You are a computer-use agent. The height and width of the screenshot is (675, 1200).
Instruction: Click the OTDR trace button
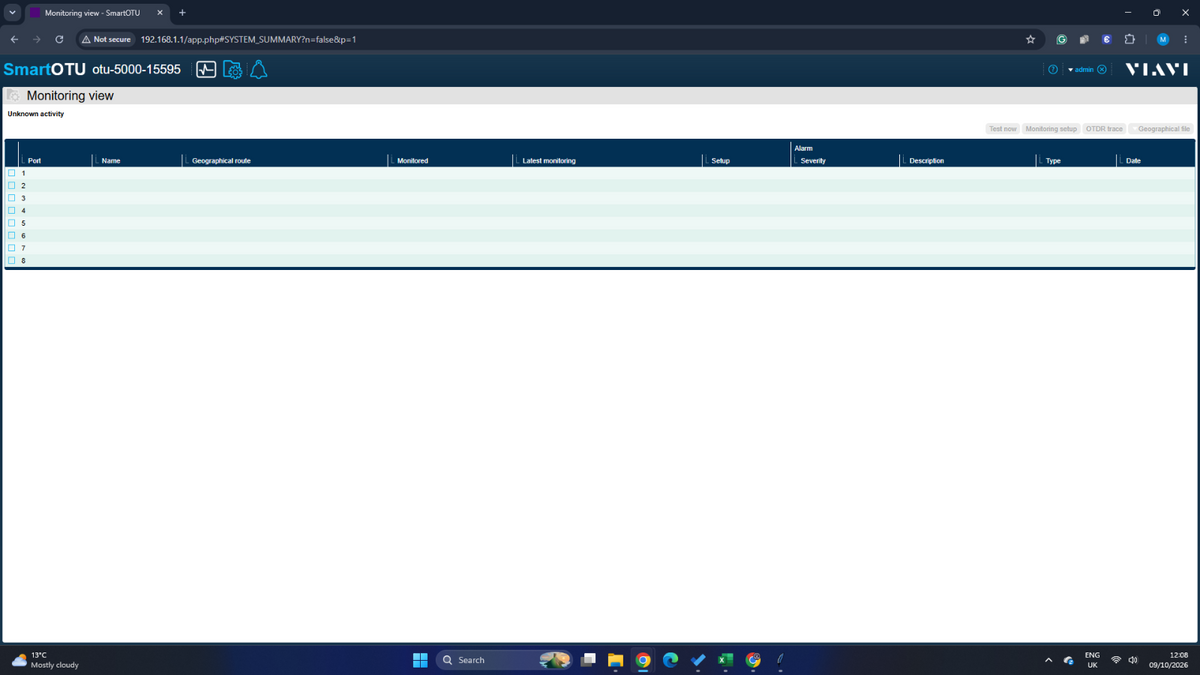tap(1105, 129)
